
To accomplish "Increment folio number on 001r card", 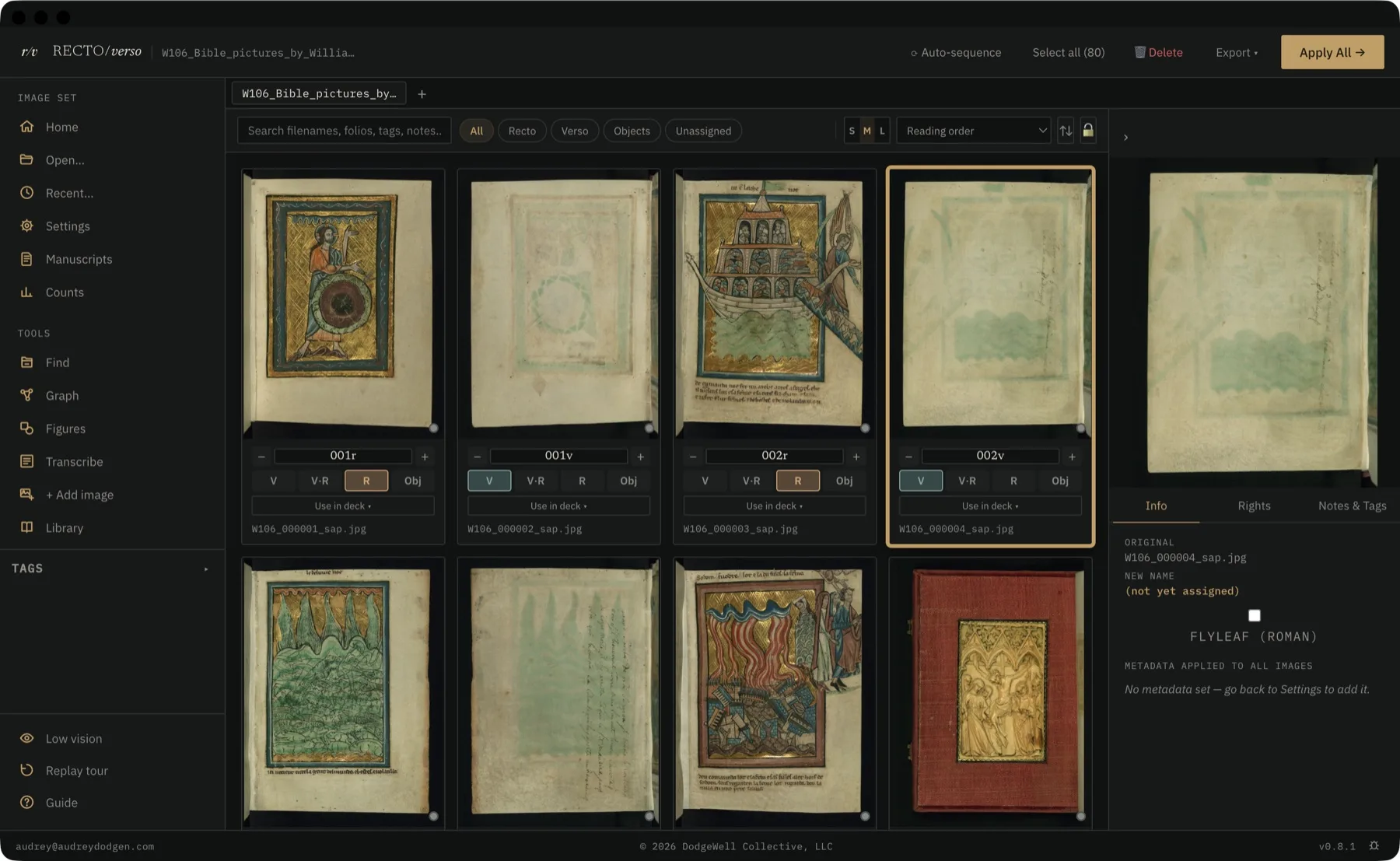I will tap(425, 457).
